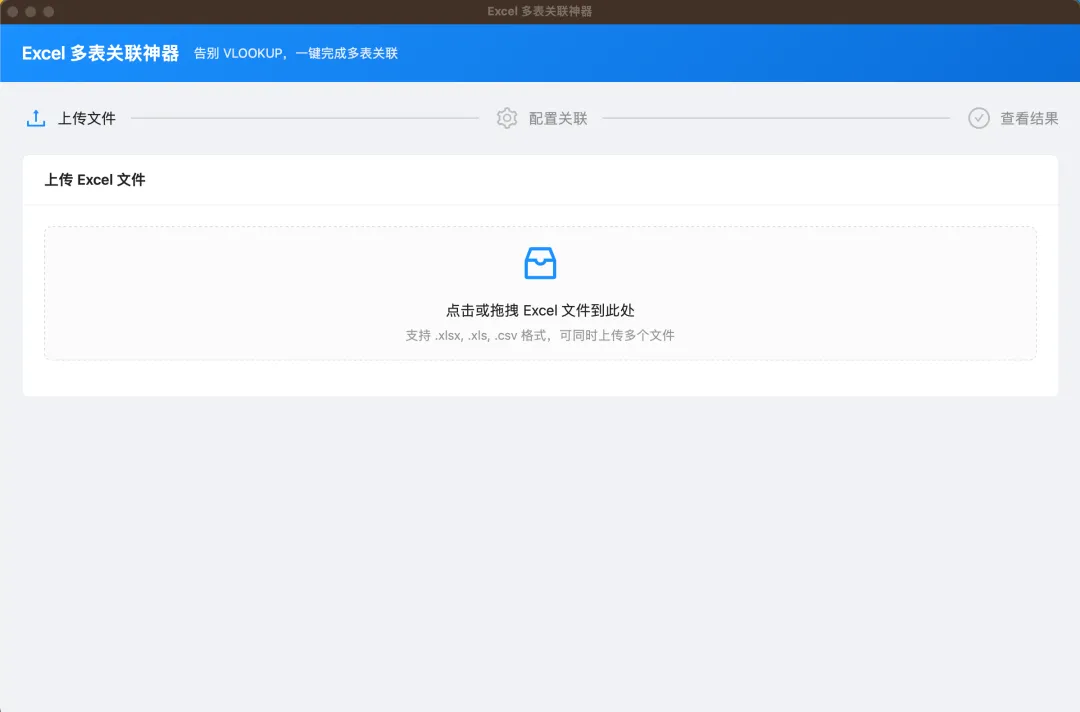Image resolution: width=1080 pixels, height=712 pixels.
Task: Click the Excel 多表关联神器 header title
Action: pyautogui.click(x=101, y=53)
